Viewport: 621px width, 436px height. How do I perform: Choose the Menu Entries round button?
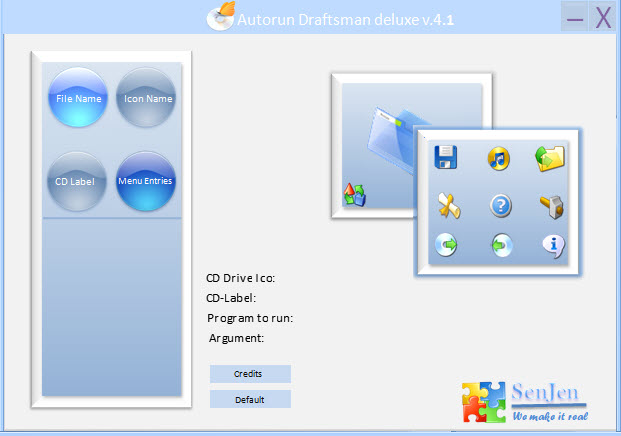pos(146,181)
